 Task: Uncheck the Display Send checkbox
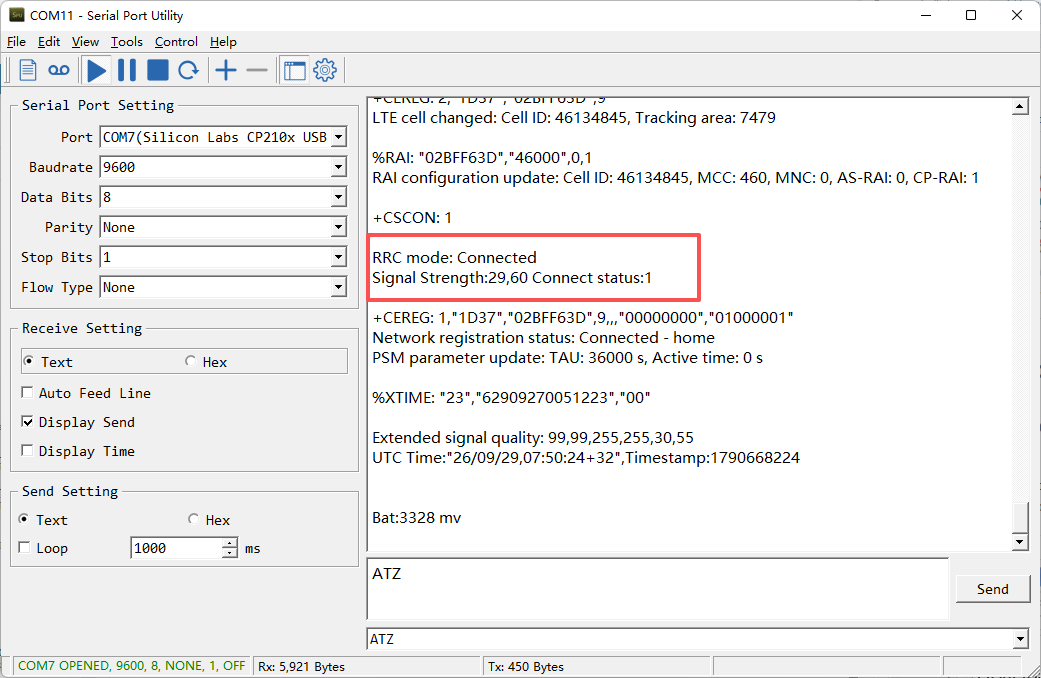point(27,422)
